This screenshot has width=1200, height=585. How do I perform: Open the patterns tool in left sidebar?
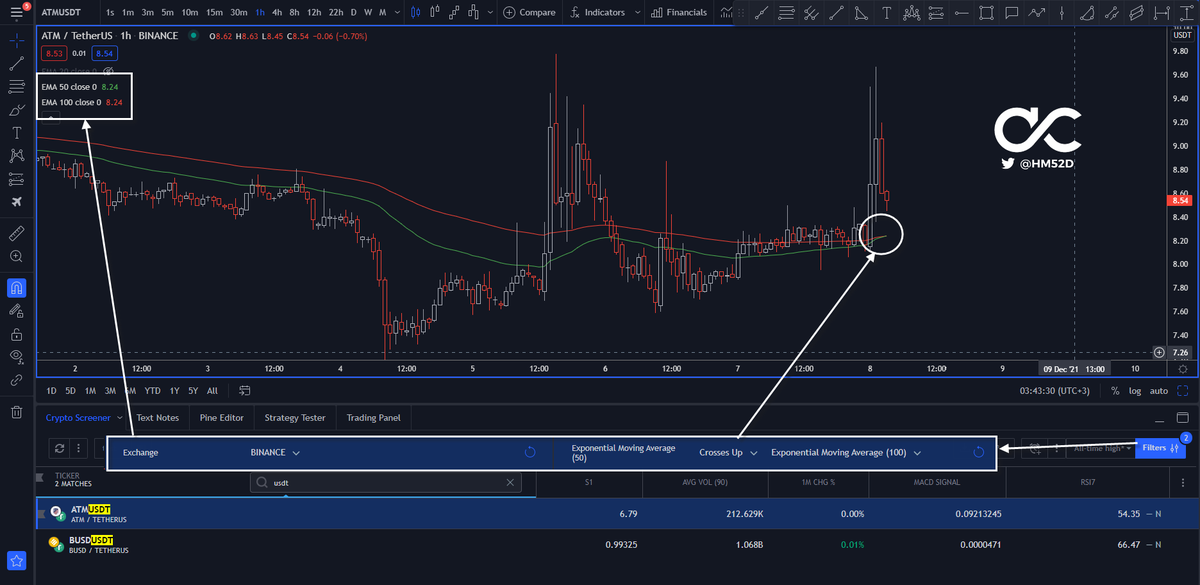16,156
